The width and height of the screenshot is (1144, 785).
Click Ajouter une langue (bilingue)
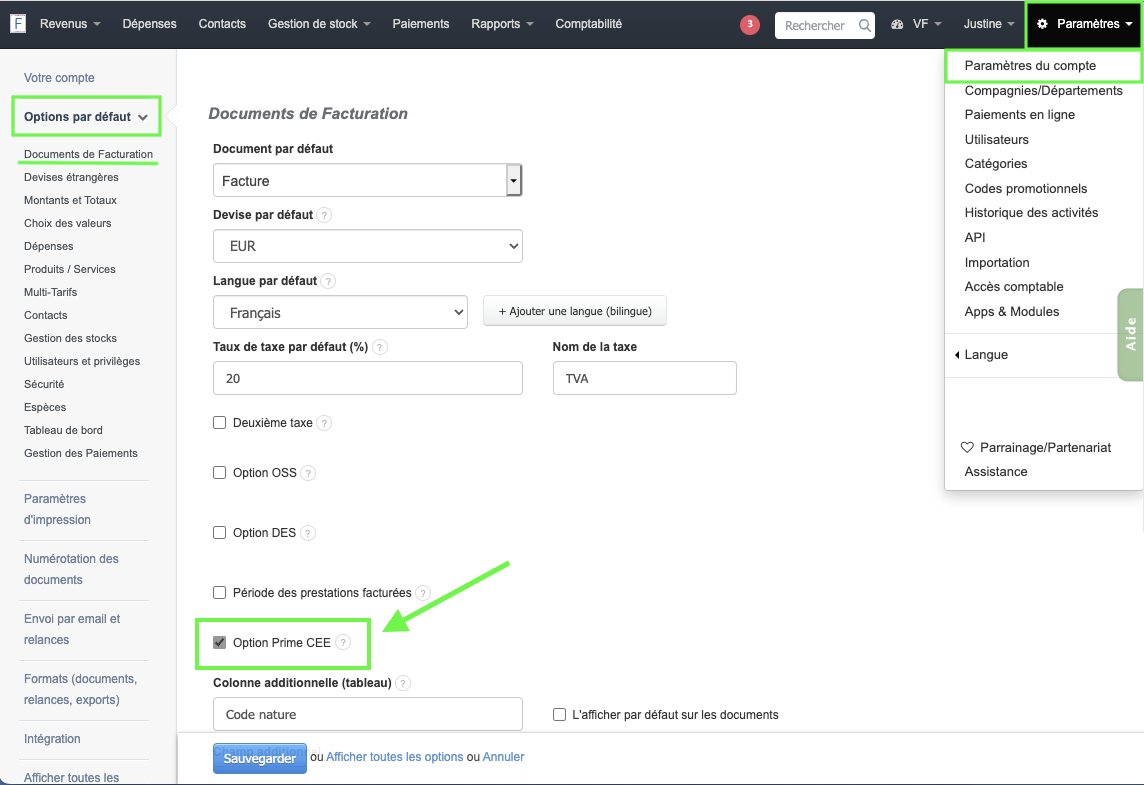tap(574, 311)
